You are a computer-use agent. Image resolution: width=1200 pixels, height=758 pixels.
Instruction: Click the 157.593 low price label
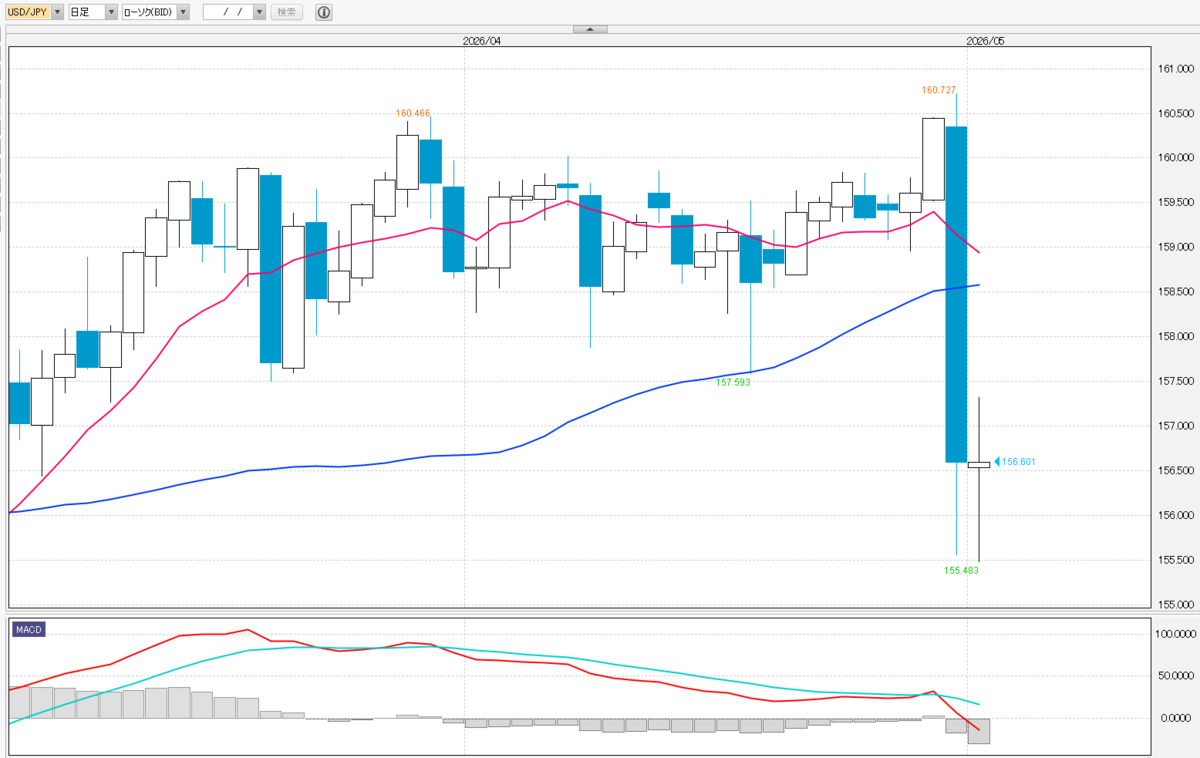735,382
